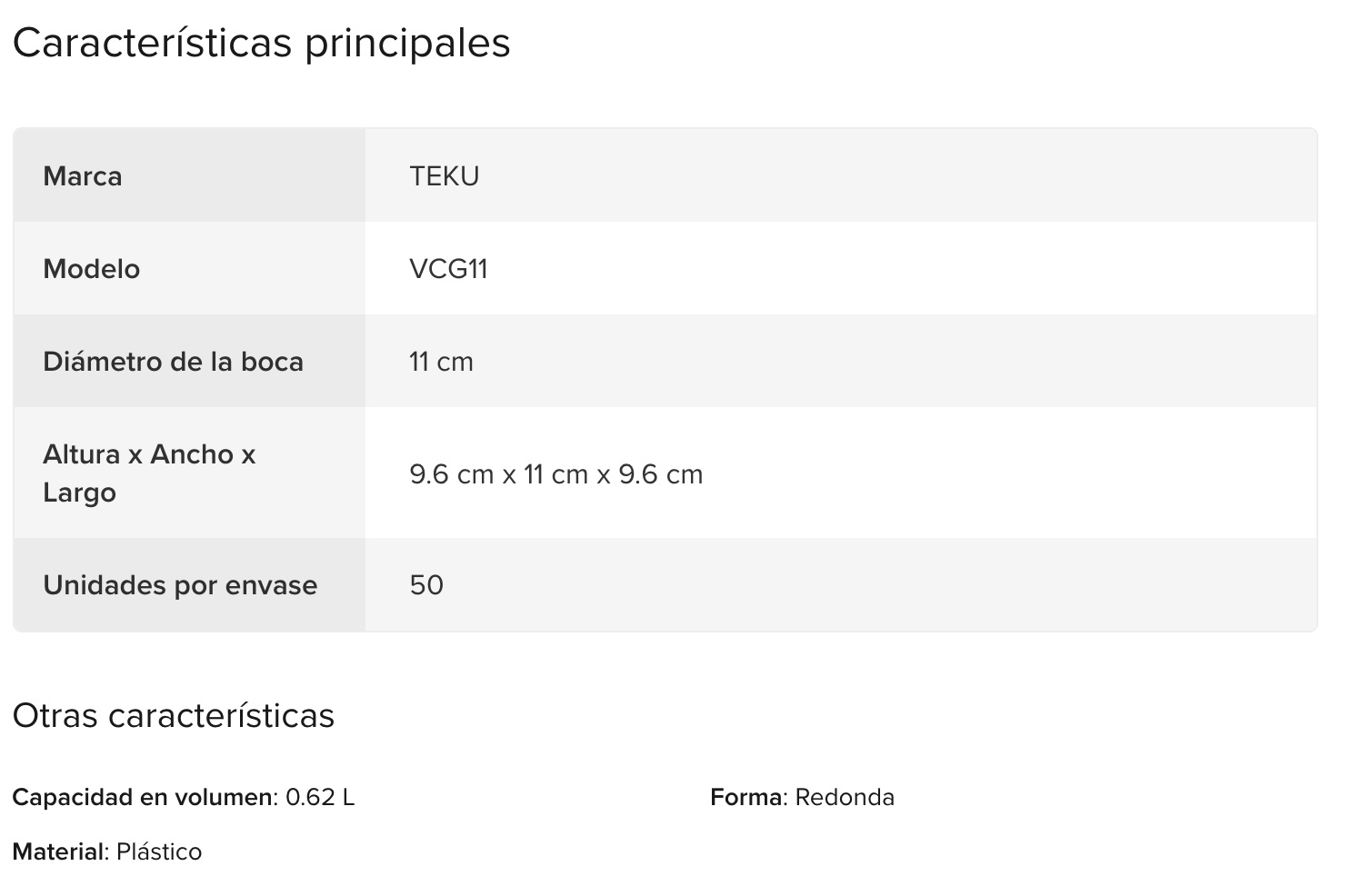Click the 'Altura x Ancho x' label line
The image size is (1371, 896).
[x=149, y=454]
